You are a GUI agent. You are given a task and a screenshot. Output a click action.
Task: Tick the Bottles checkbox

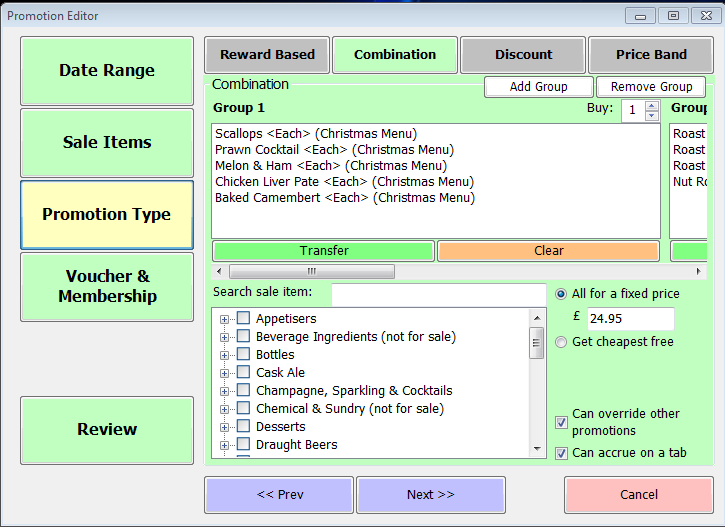click(x=243, y=354)
